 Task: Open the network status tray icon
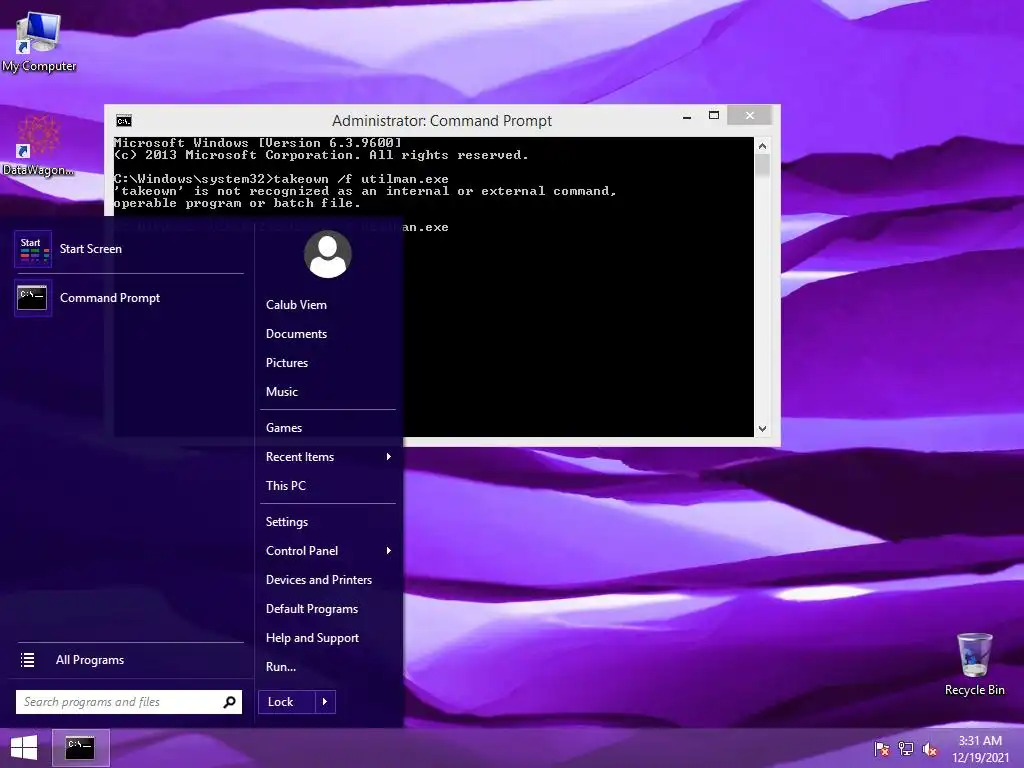[x=906, y=749]
